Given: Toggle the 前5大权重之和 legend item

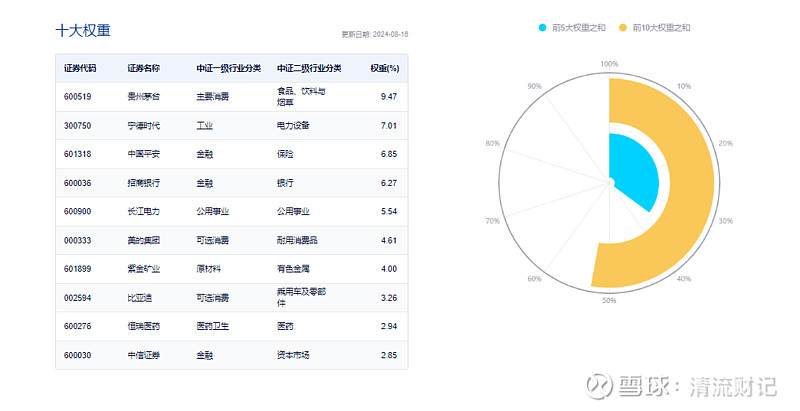Looking at the screenshot, I should (x=572, y=28).
